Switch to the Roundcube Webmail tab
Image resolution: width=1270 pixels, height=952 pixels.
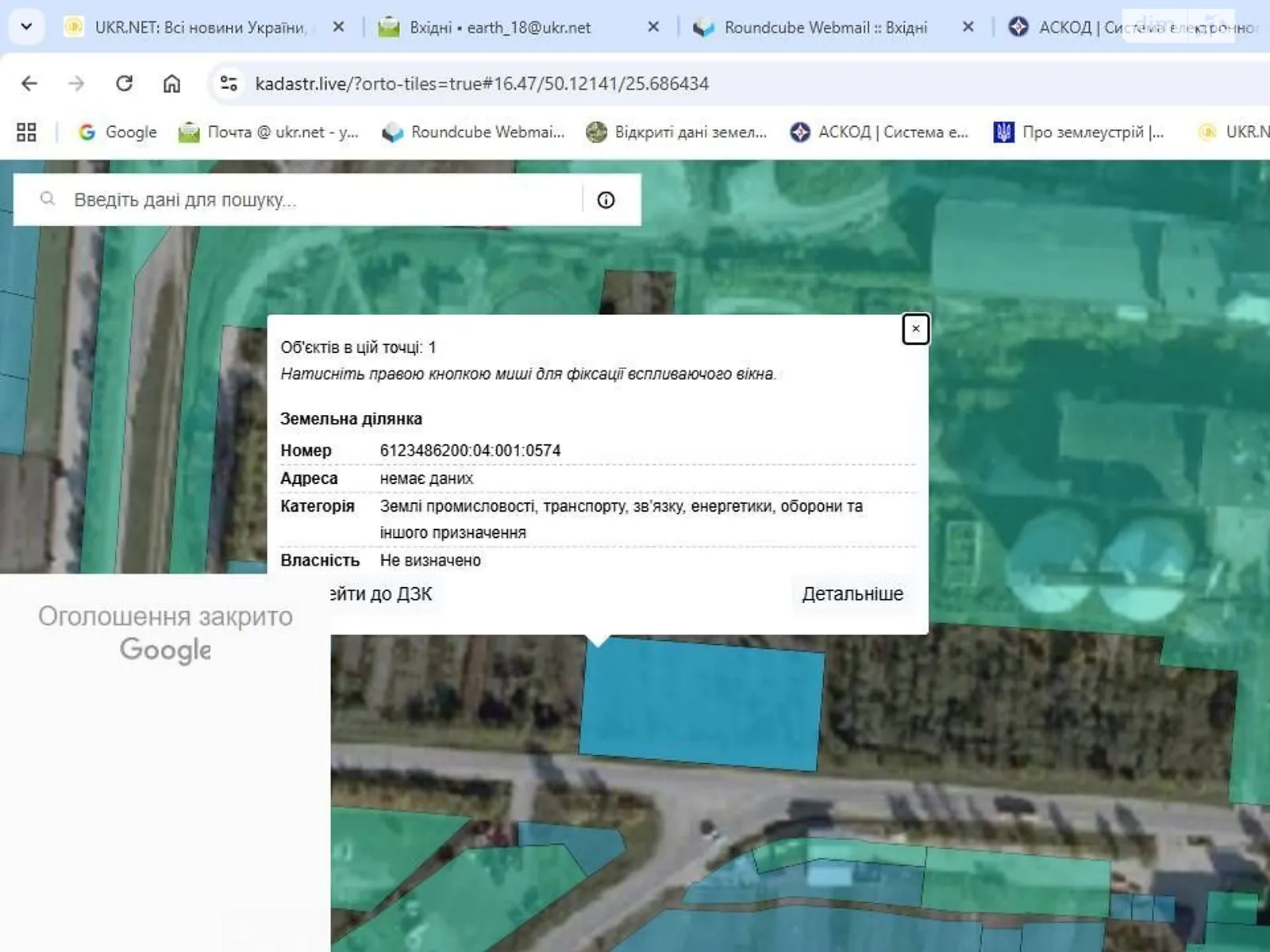[825, 28]
